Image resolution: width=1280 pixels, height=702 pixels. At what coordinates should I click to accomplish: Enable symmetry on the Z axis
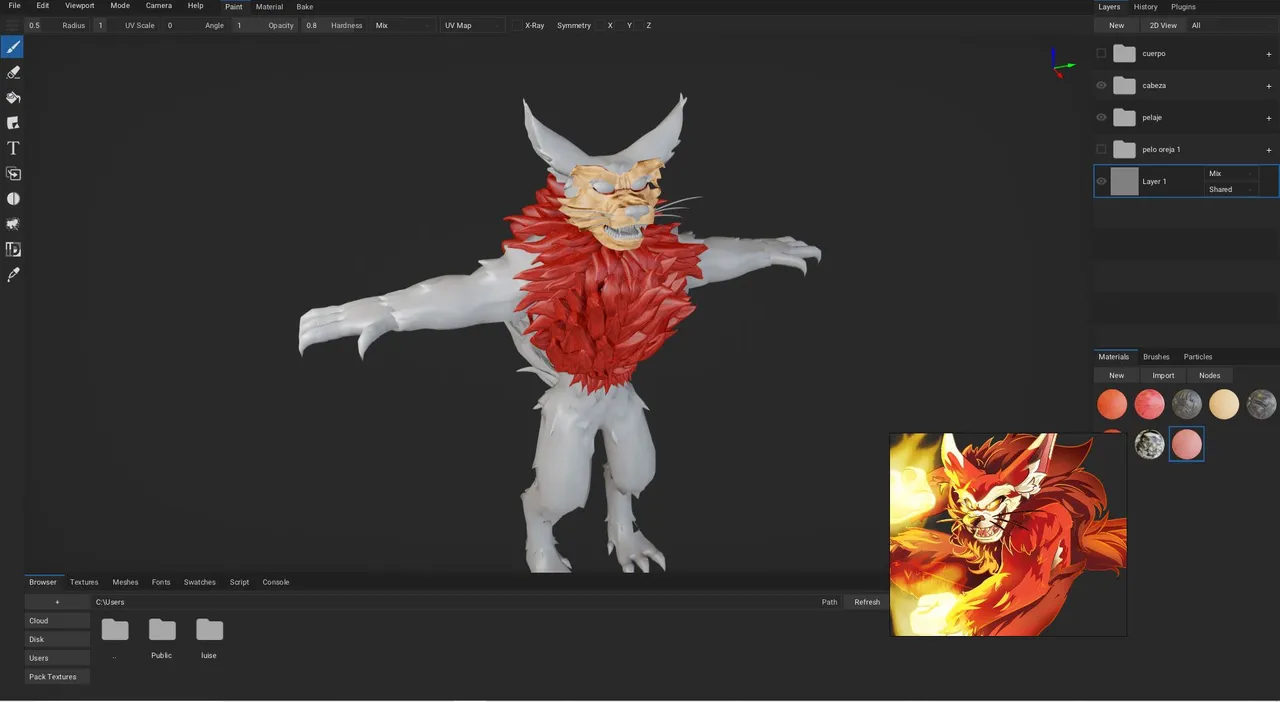640,25
